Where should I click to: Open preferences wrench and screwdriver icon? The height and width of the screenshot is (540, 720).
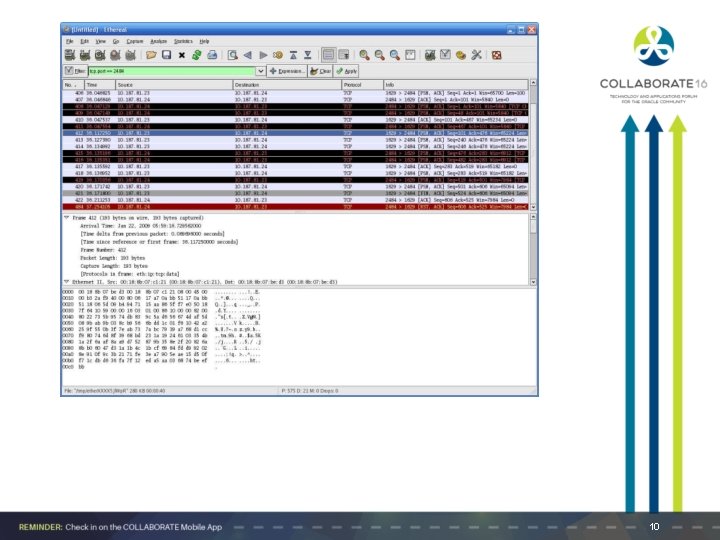[476, 55]
